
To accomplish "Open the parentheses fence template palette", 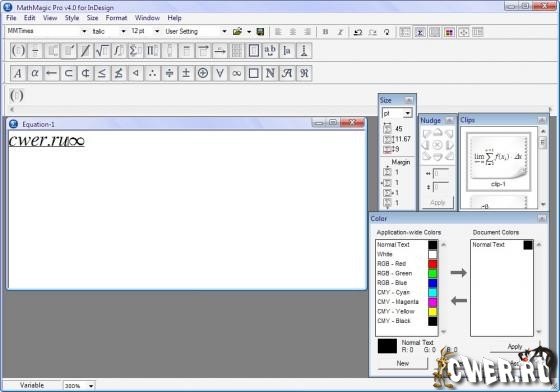I will [18, 51].
